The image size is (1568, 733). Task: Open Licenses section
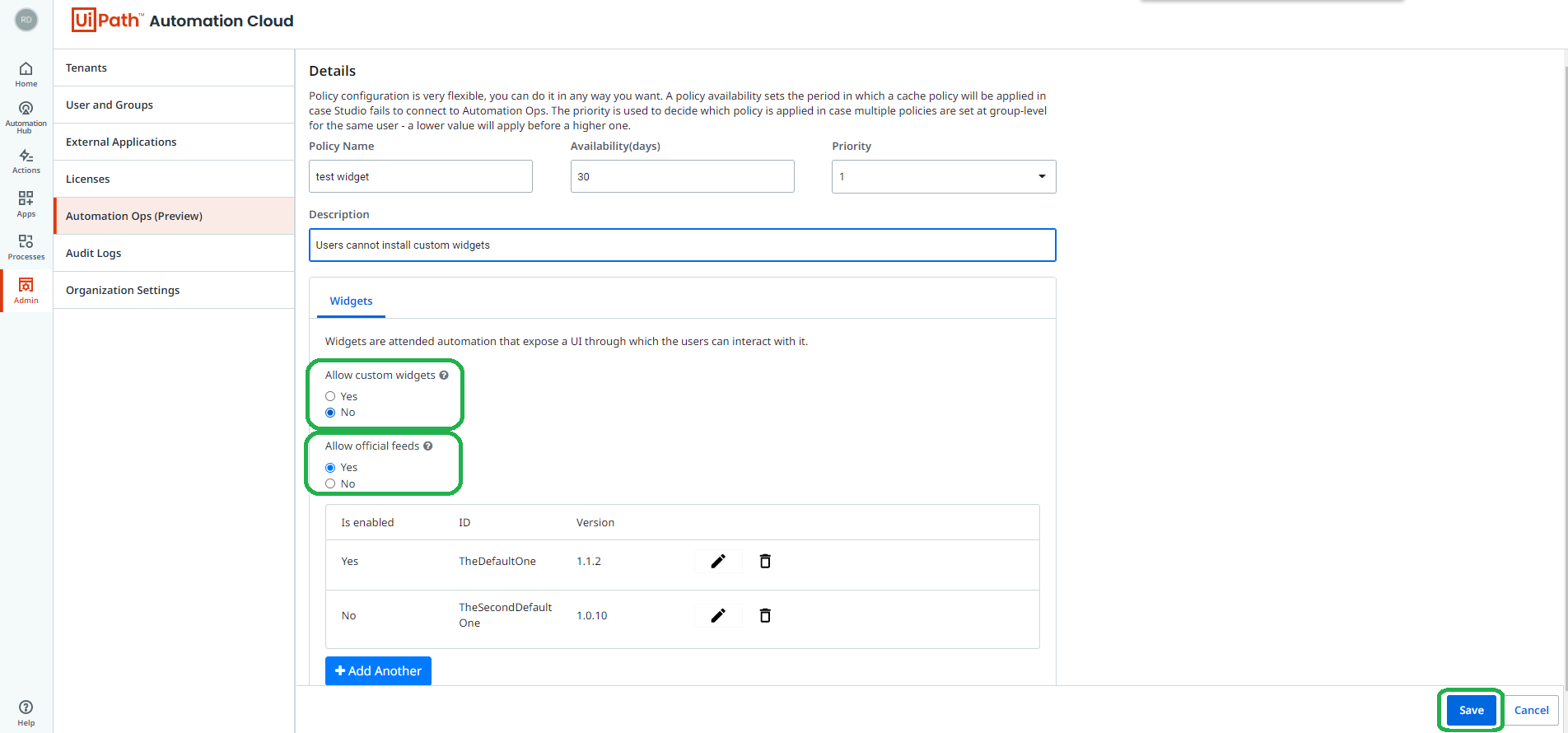click(x=174, y=179)
